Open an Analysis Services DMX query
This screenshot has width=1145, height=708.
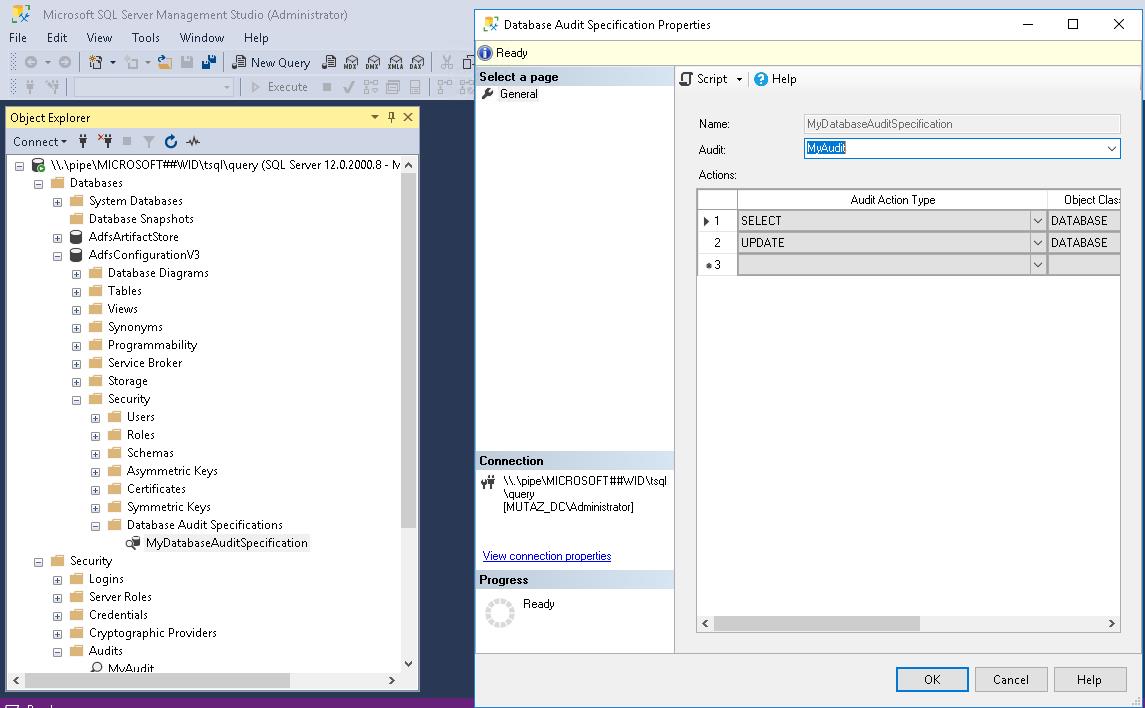tap(373, 63)
